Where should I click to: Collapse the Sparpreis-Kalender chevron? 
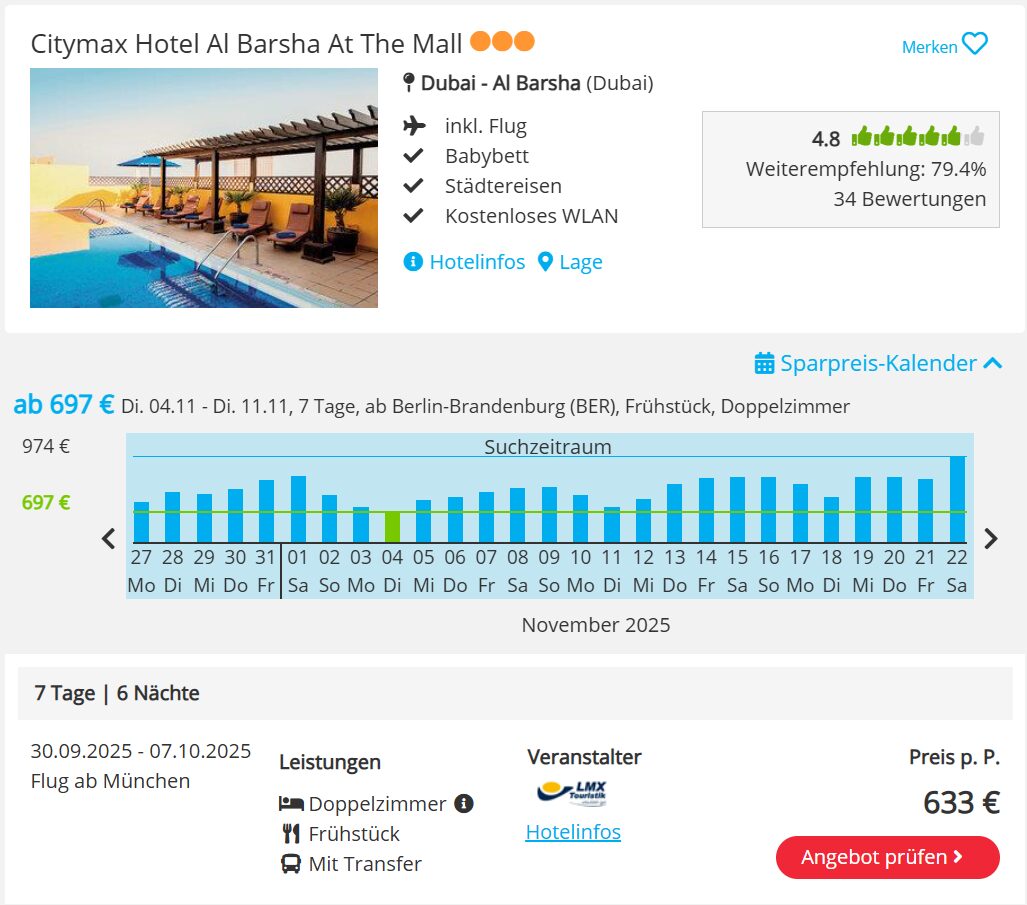(992, 363)
